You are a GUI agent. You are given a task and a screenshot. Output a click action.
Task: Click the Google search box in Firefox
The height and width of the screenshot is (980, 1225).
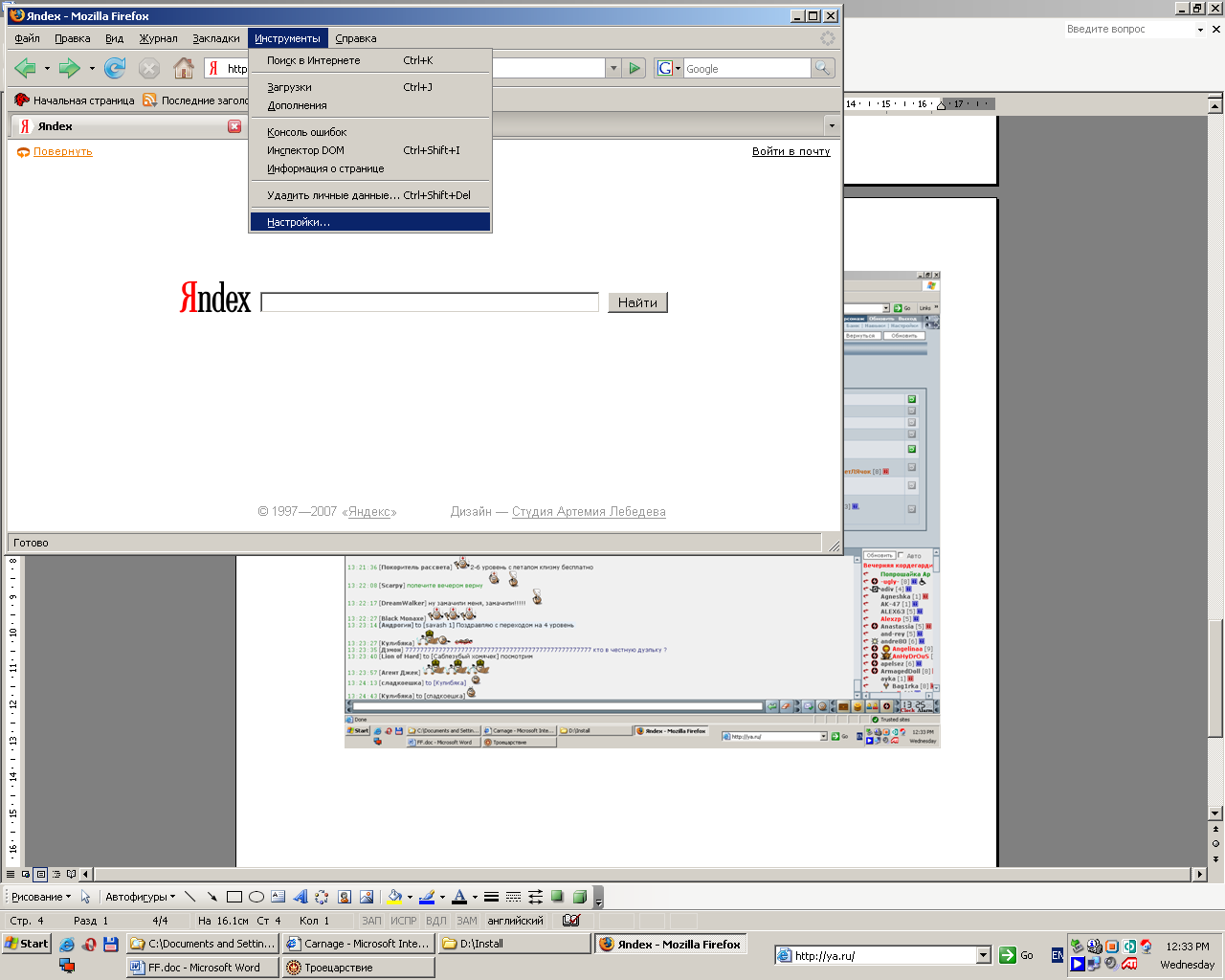click(746, 69)
